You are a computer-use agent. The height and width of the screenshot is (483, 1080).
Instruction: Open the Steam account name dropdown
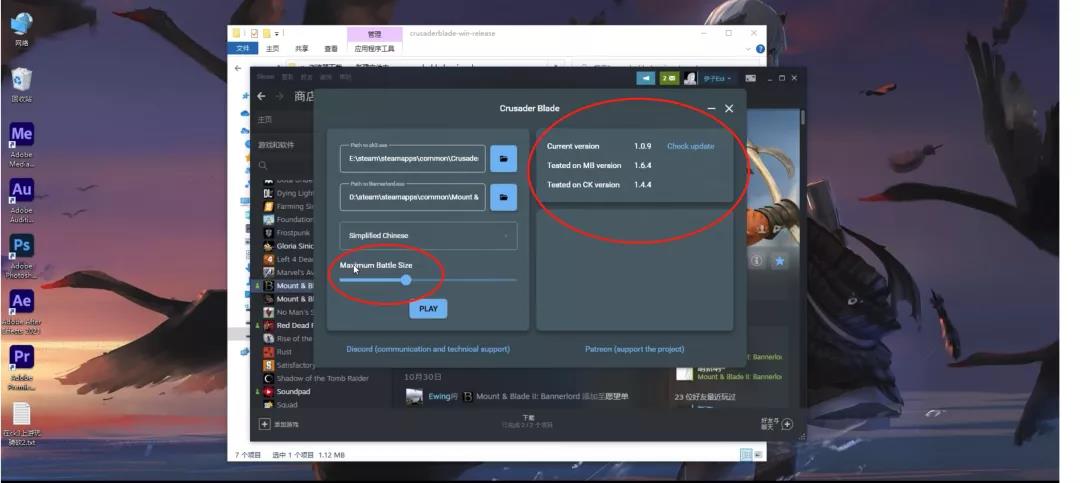point(717,79)
